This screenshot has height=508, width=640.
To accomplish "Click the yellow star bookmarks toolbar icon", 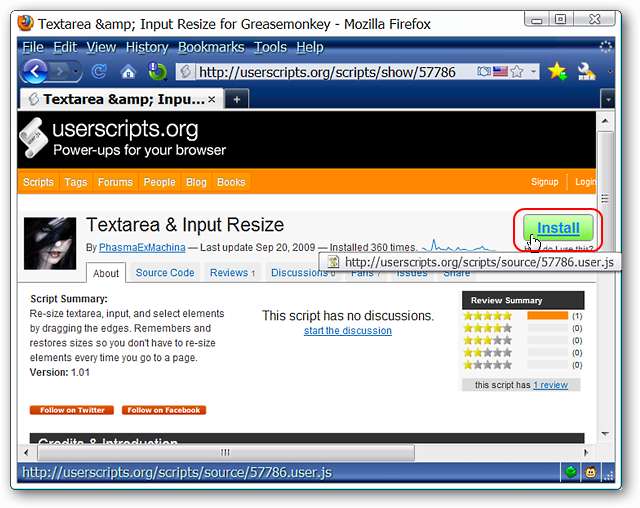I will [x=557, y=72].
